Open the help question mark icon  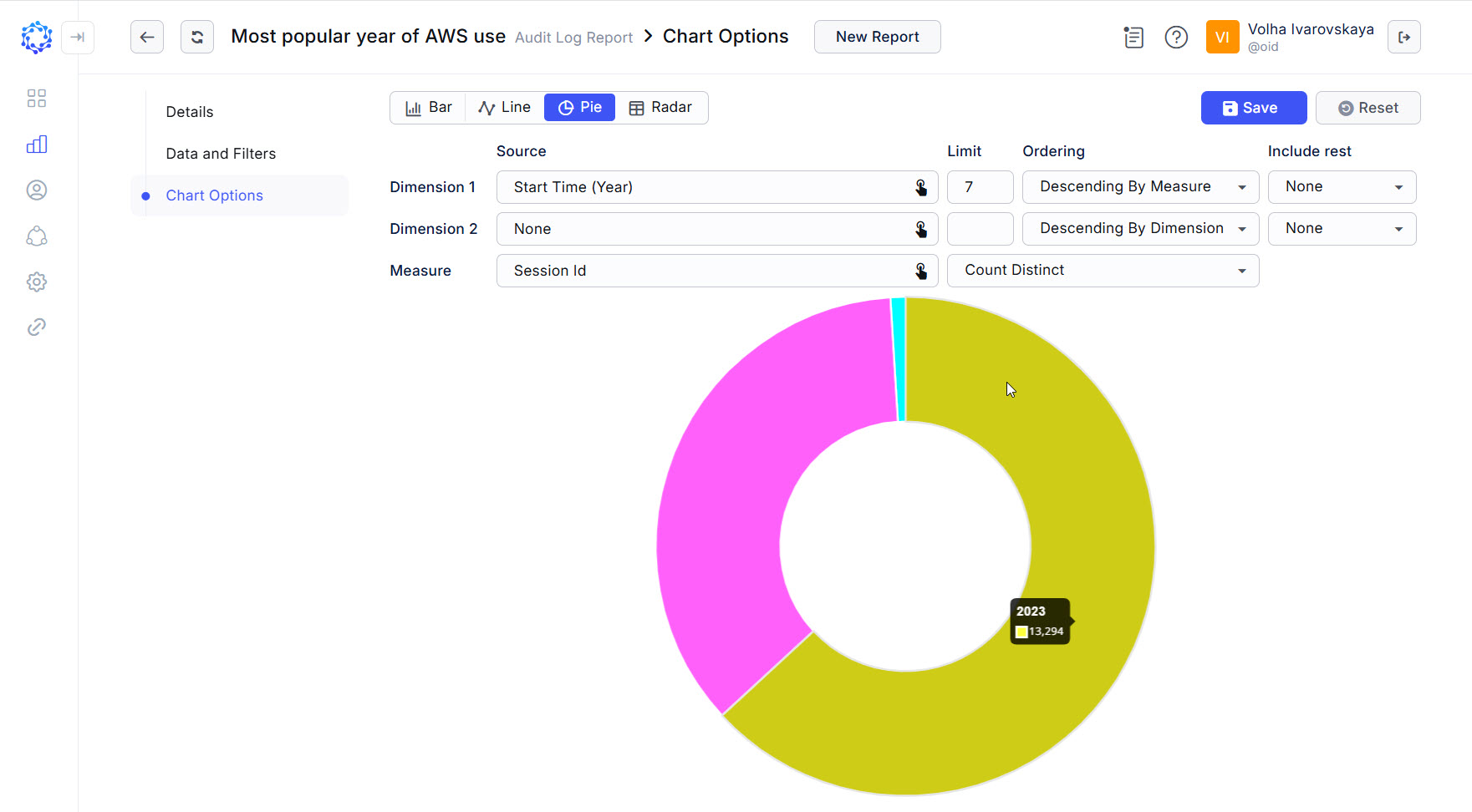(1176, 37)
